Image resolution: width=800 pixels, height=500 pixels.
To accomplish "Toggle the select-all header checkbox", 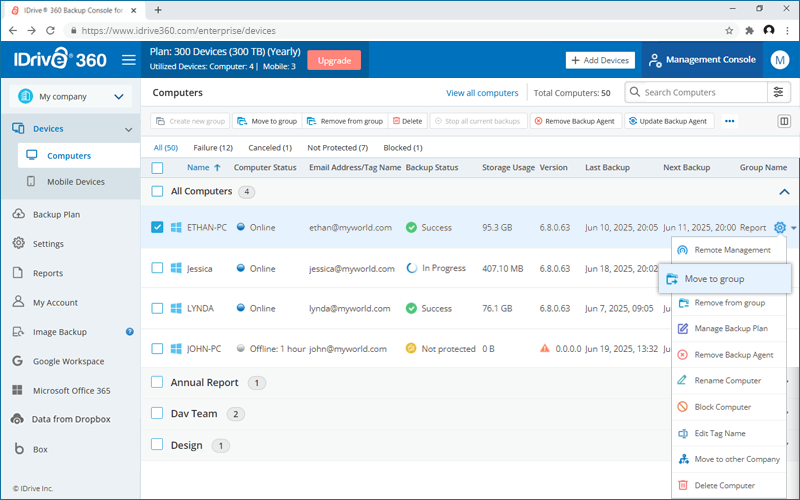I will pyautogui.click(x=157, y=168).
